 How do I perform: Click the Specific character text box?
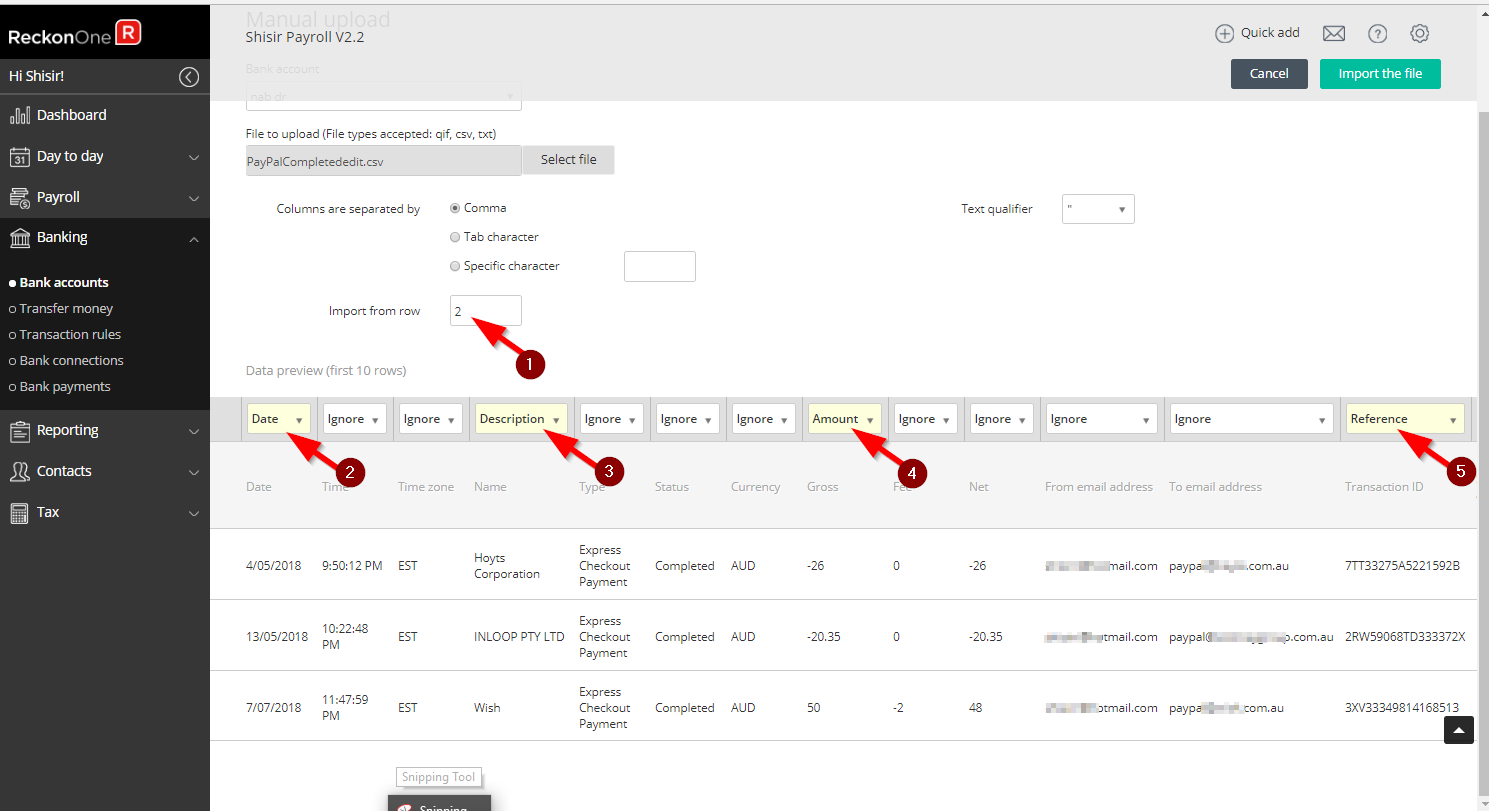(660, 267)
